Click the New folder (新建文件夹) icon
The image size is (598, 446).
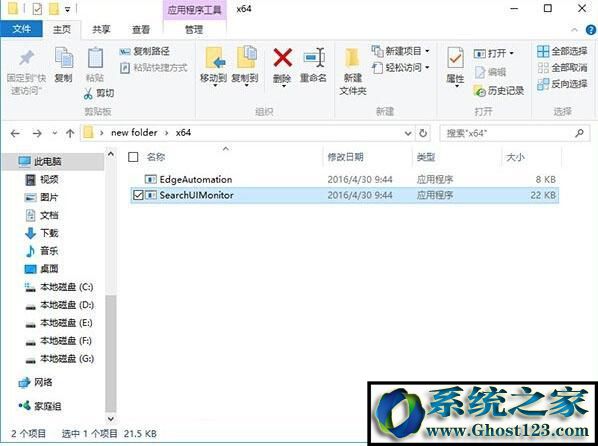tap(352, 58)
